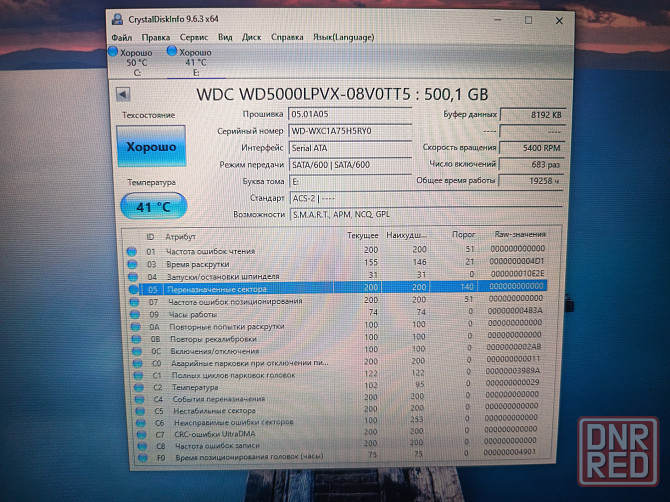
Task: Click status circle for attribute C1
Action: (x=138, y=375)
